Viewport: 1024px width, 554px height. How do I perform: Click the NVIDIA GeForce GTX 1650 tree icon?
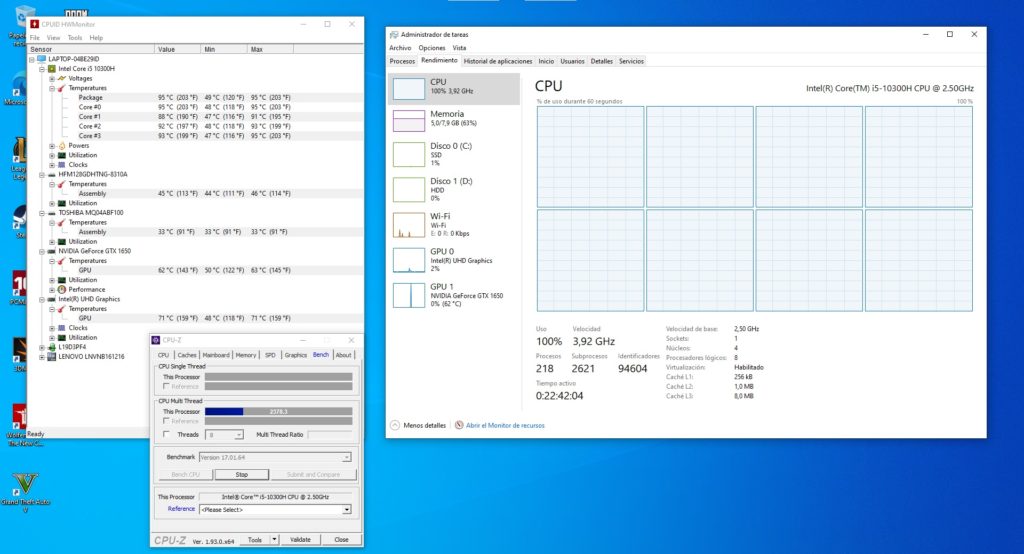click(53, 251)
